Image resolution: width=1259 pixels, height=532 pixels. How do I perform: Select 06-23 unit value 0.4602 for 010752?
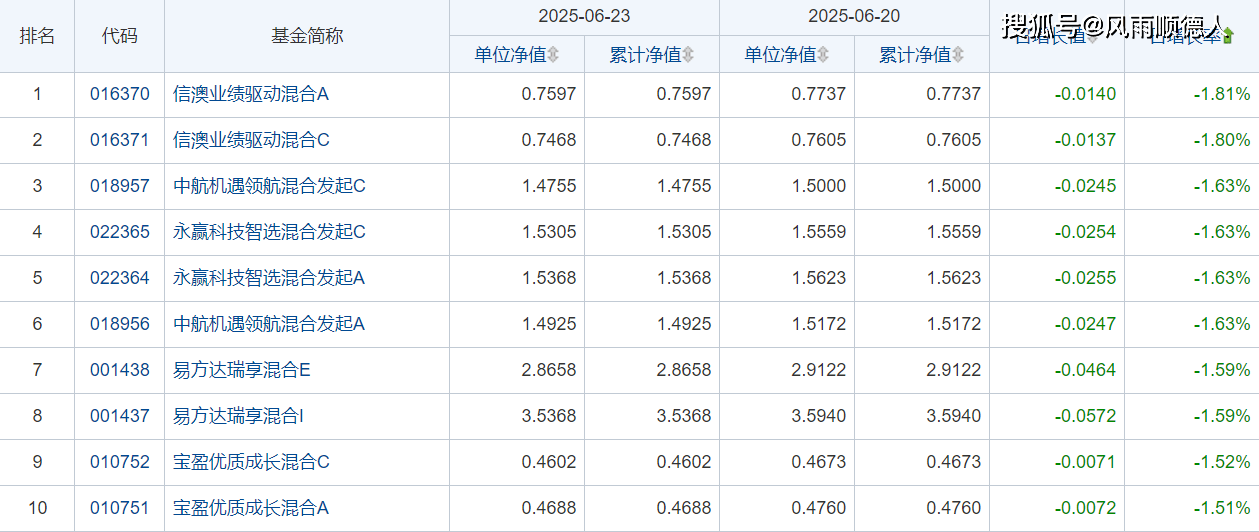pos(549,462)
